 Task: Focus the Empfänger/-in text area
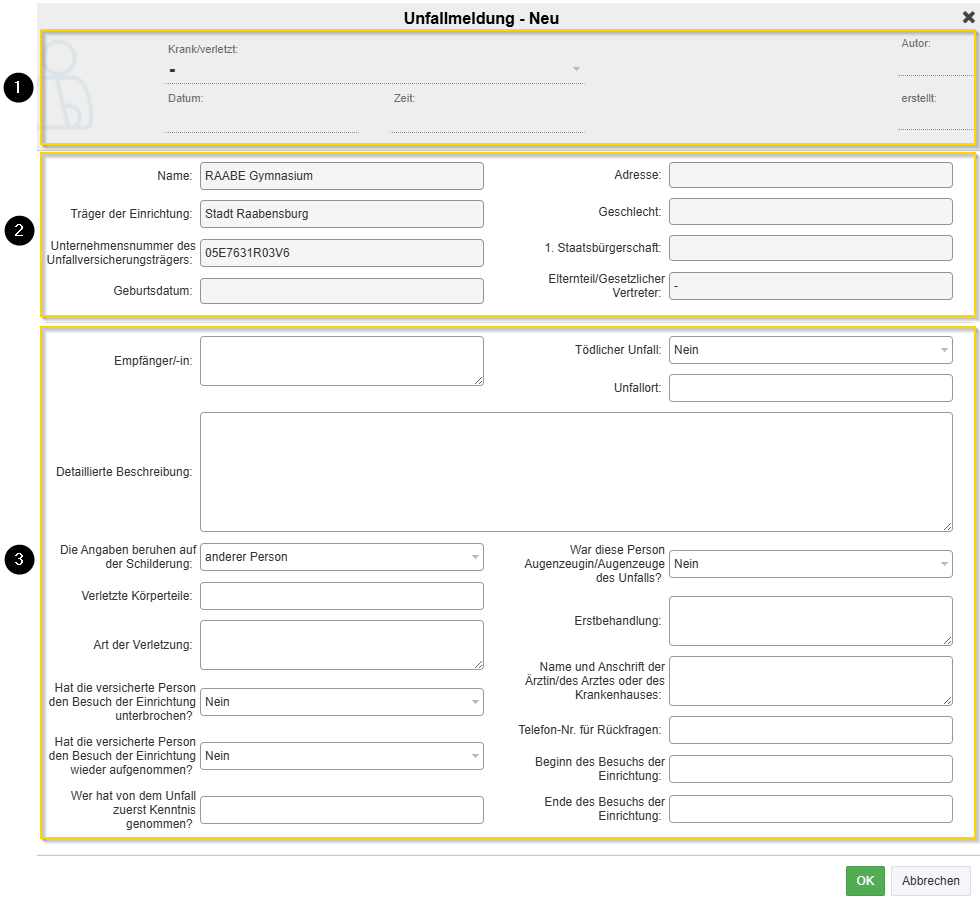click(341, 360)
